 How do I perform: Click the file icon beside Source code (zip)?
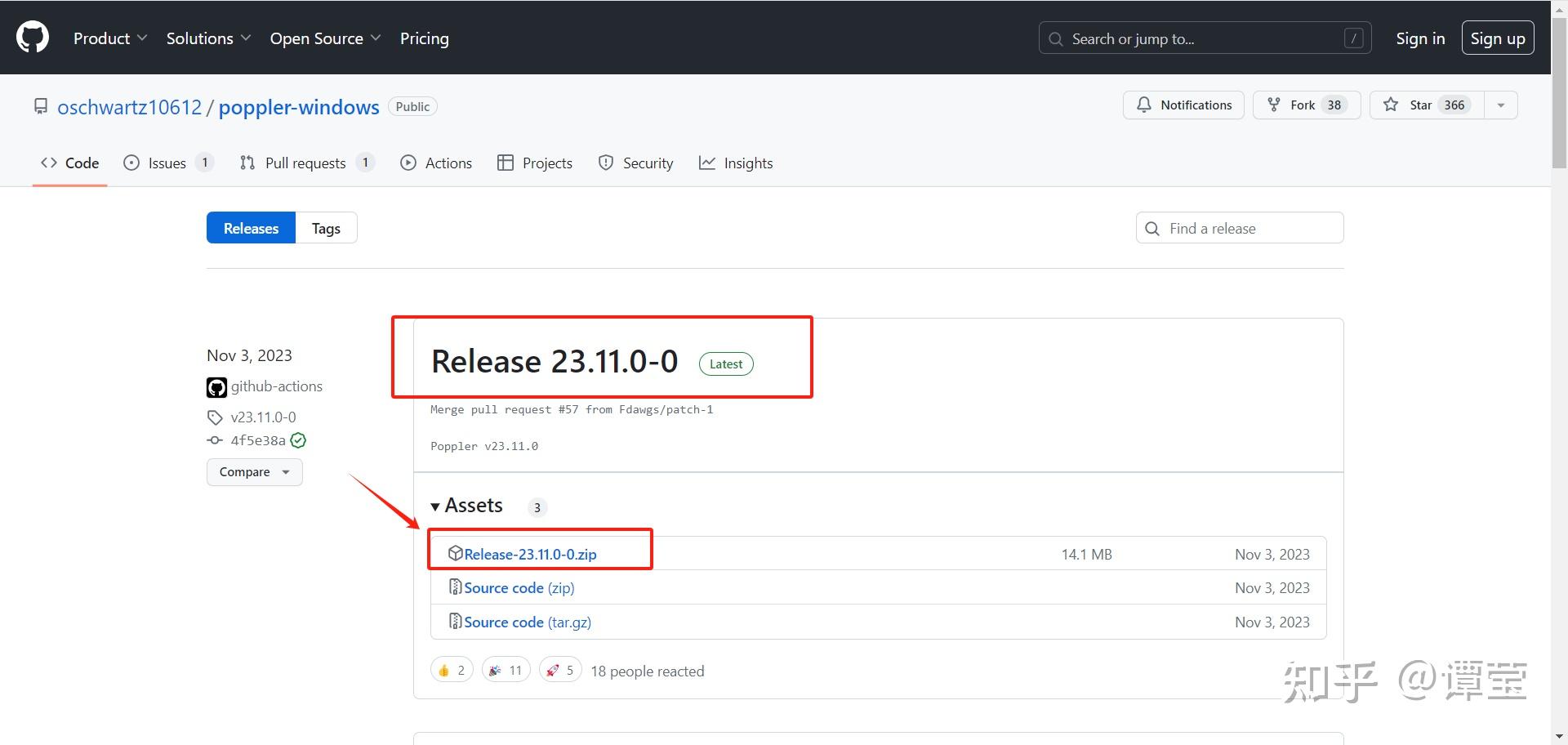456,587
